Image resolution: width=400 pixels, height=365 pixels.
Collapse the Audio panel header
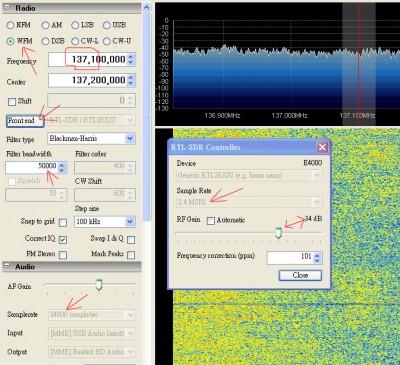tap(7, 266)
